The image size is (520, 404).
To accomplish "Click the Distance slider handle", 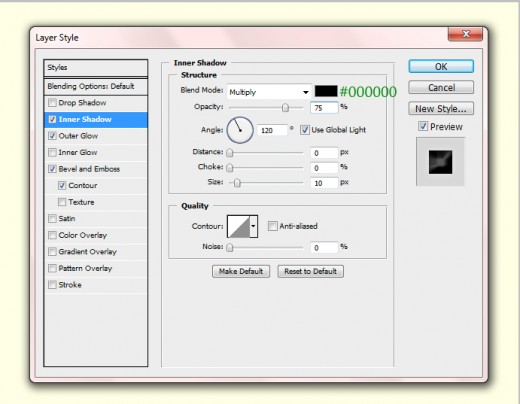I will coord(230,153).
